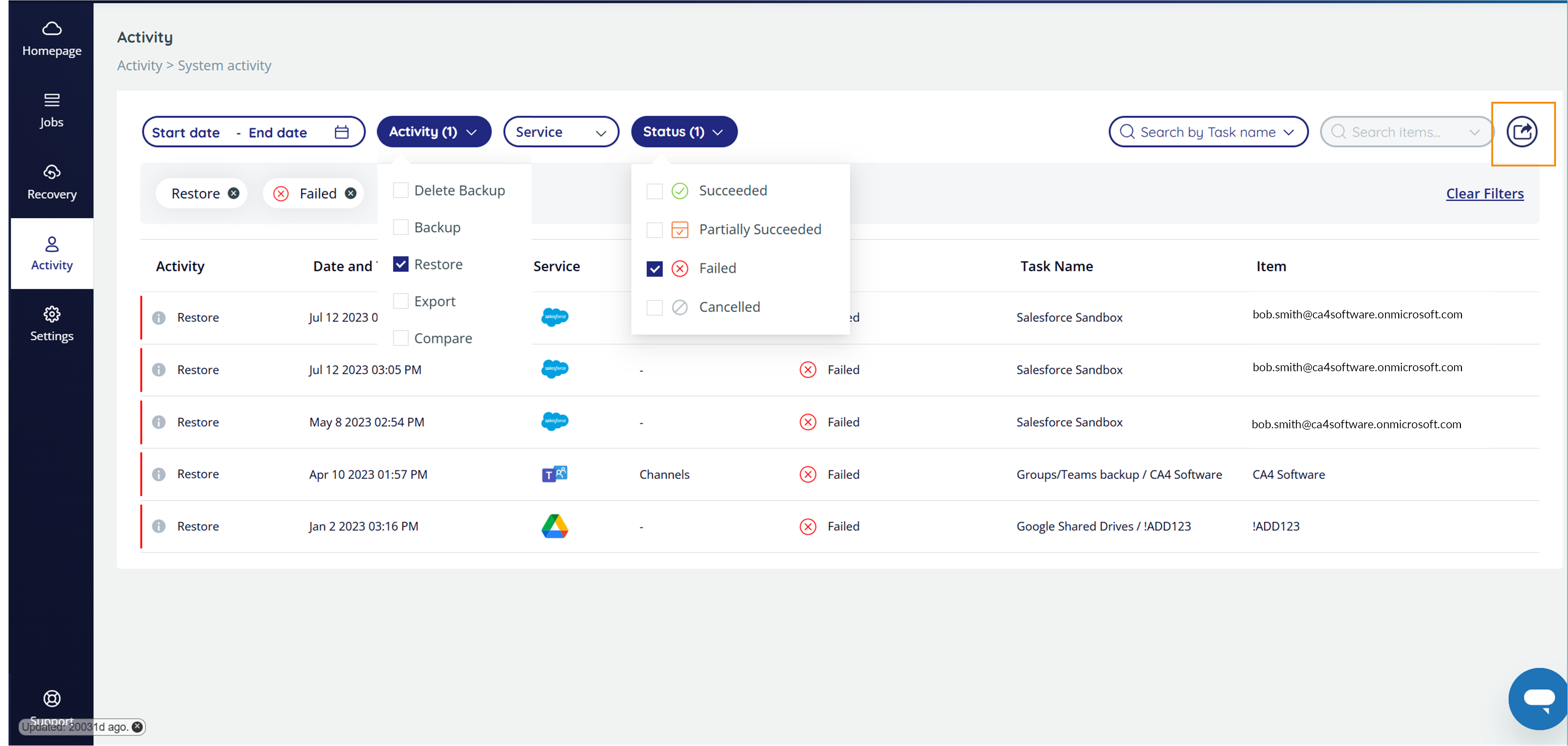Uncheck the Failed status checkbox
Viewport: 1568px width, 746px height.
[x=654, y=268]
